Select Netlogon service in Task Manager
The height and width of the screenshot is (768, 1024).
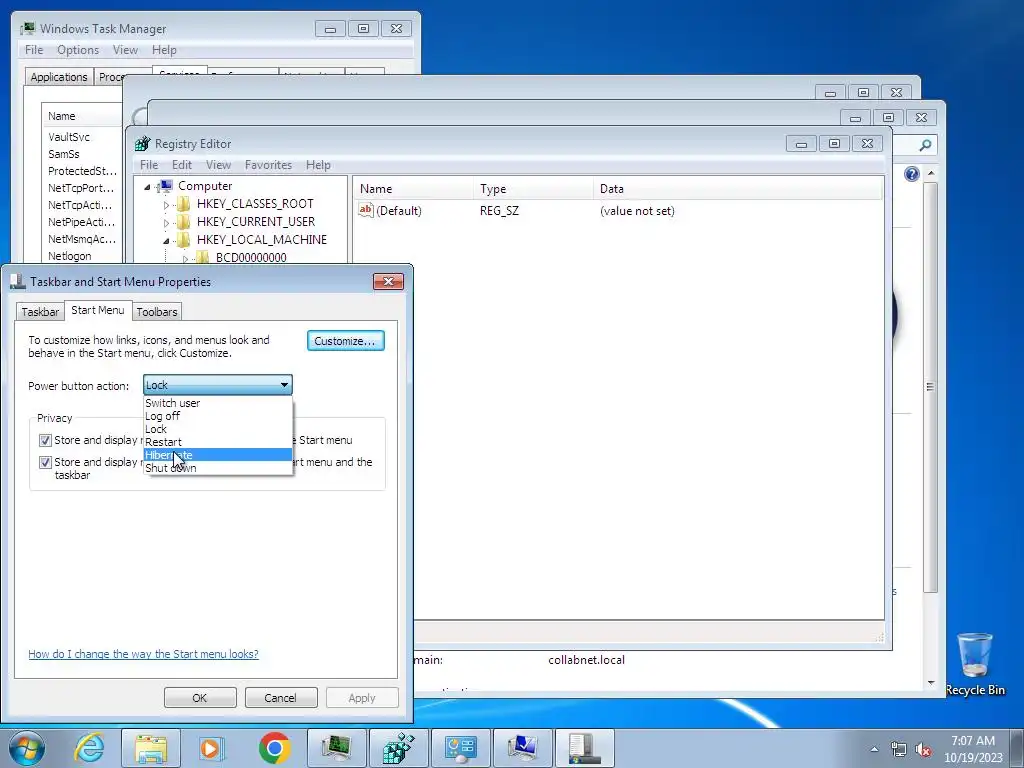[x=69, y=256]
